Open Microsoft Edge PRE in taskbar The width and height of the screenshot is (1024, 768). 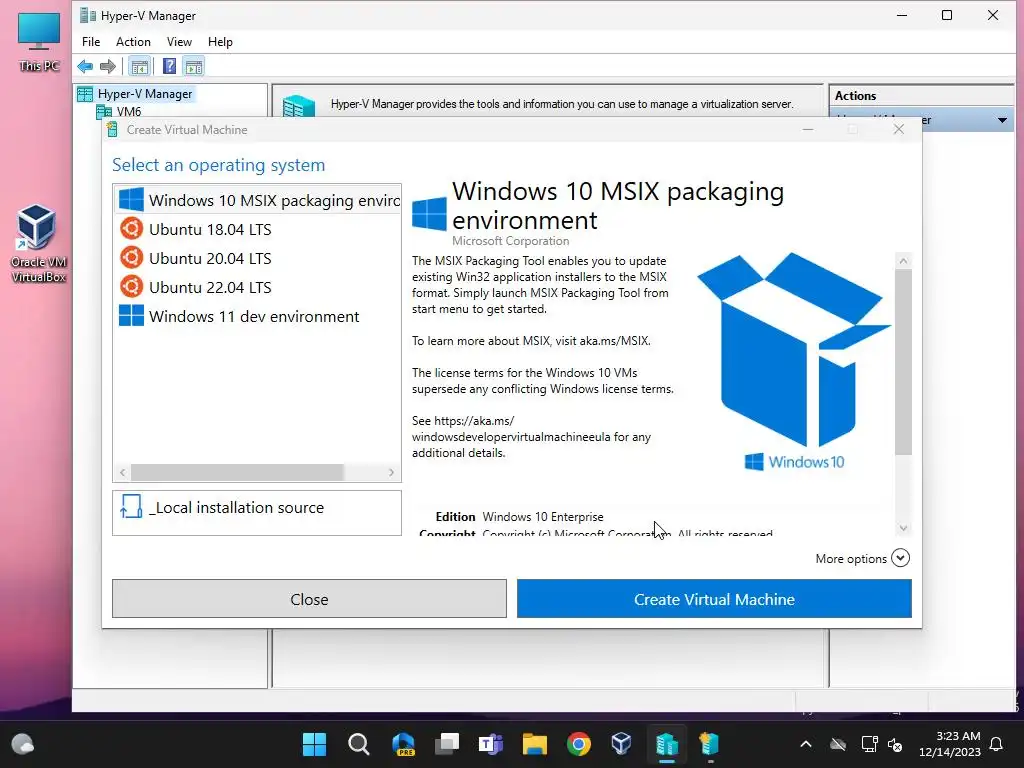click(x=403, y=744)
